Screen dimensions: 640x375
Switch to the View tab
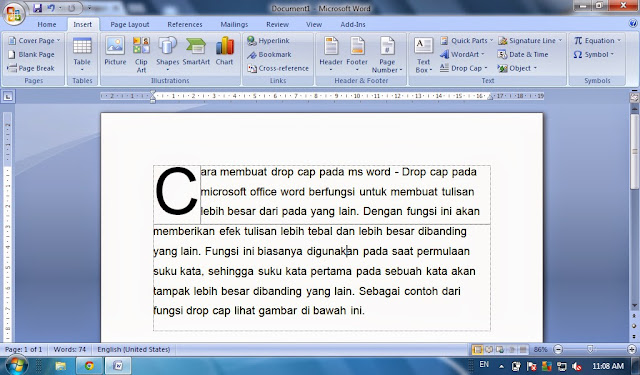point(314,24)
